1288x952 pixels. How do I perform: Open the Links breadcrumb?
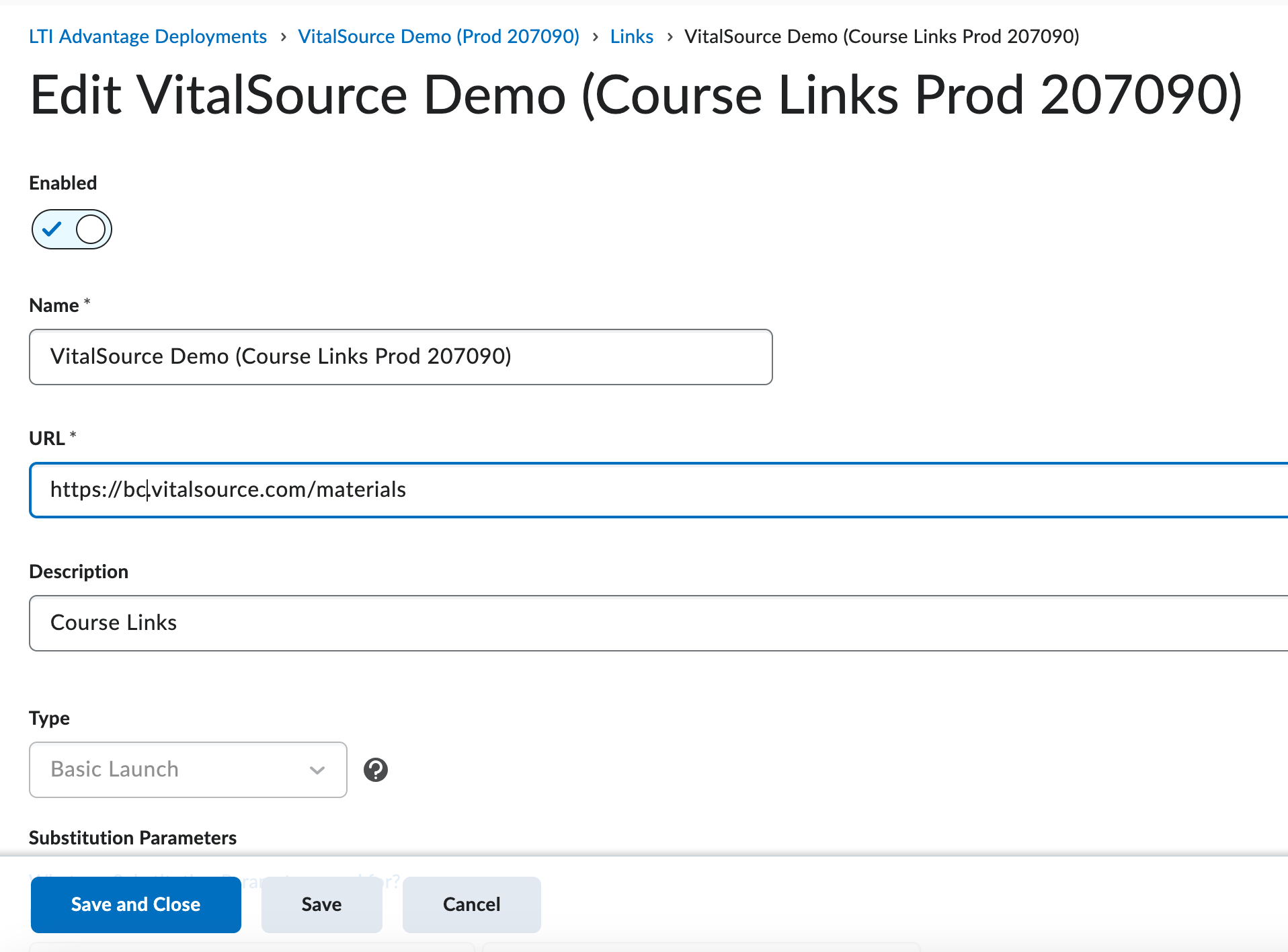click(x=631, y=36)
